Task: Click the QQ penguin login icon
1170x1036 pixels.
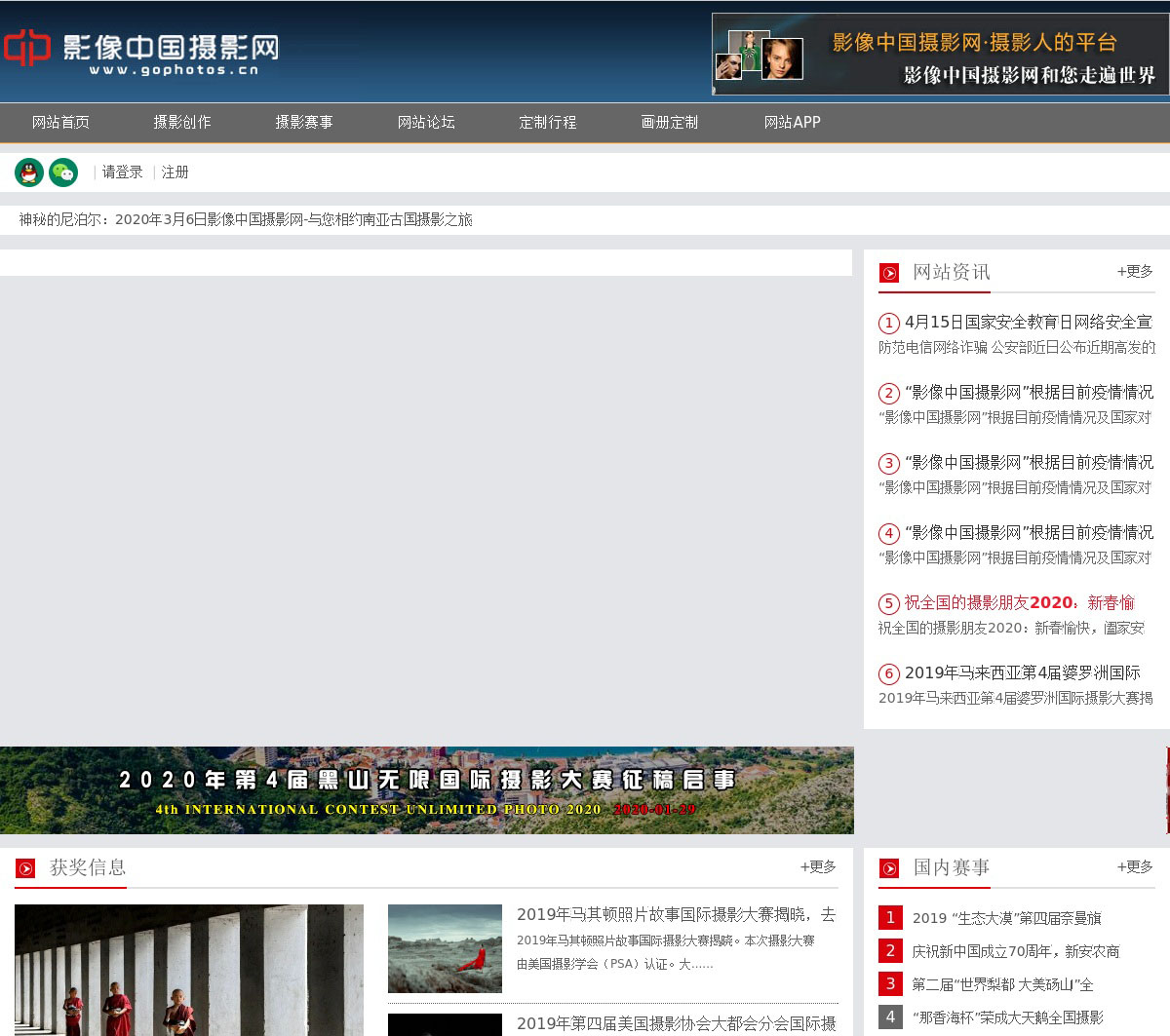Action: click(29, 173)
